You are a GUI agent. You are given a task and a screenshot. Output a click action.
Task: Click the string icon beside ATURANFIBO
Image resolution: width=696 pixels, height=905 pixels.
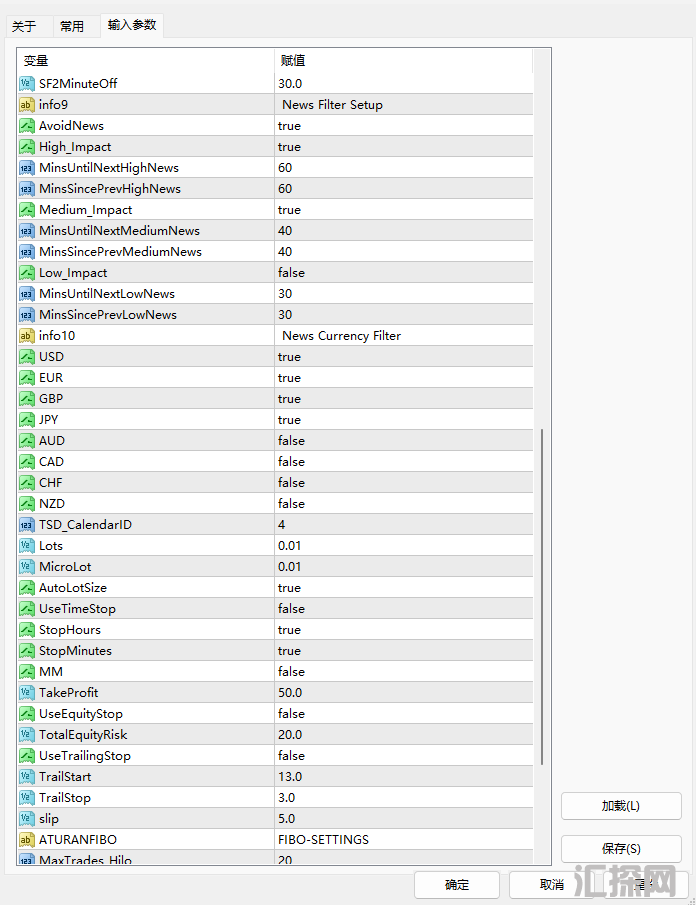point(27,840)
